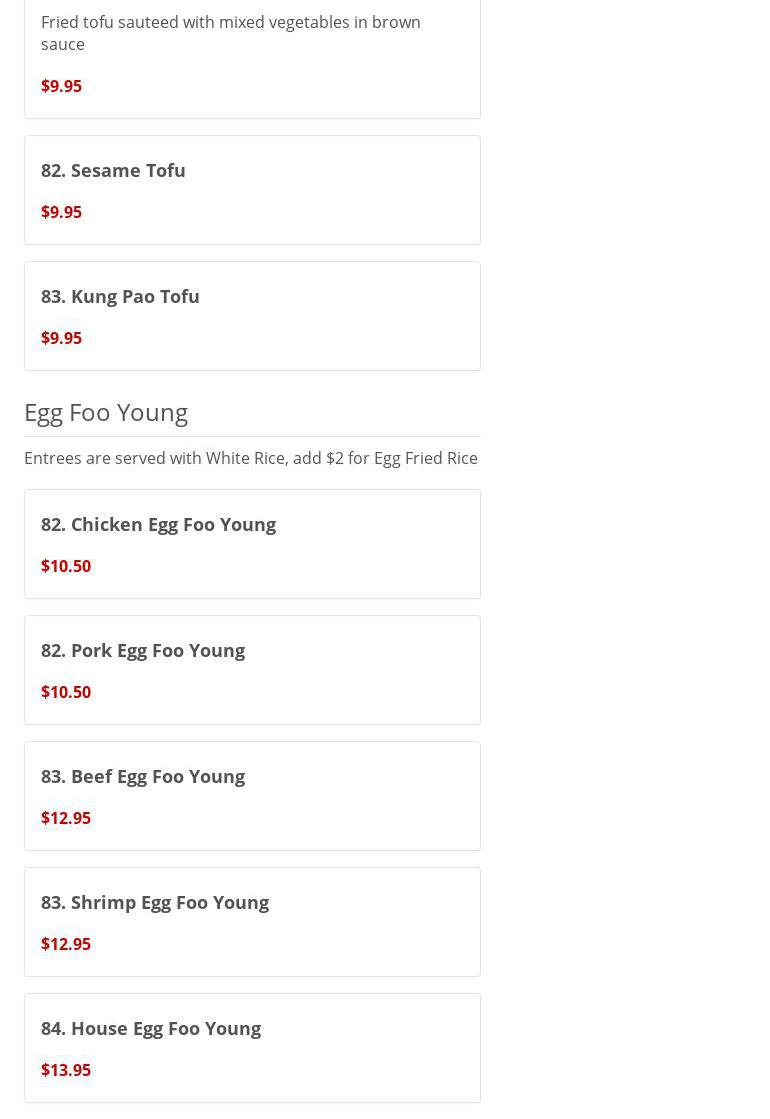This screenshot has height=1119, width=770.
Task: Click the $9.95 price under fried tofu description
Action: 61,86
